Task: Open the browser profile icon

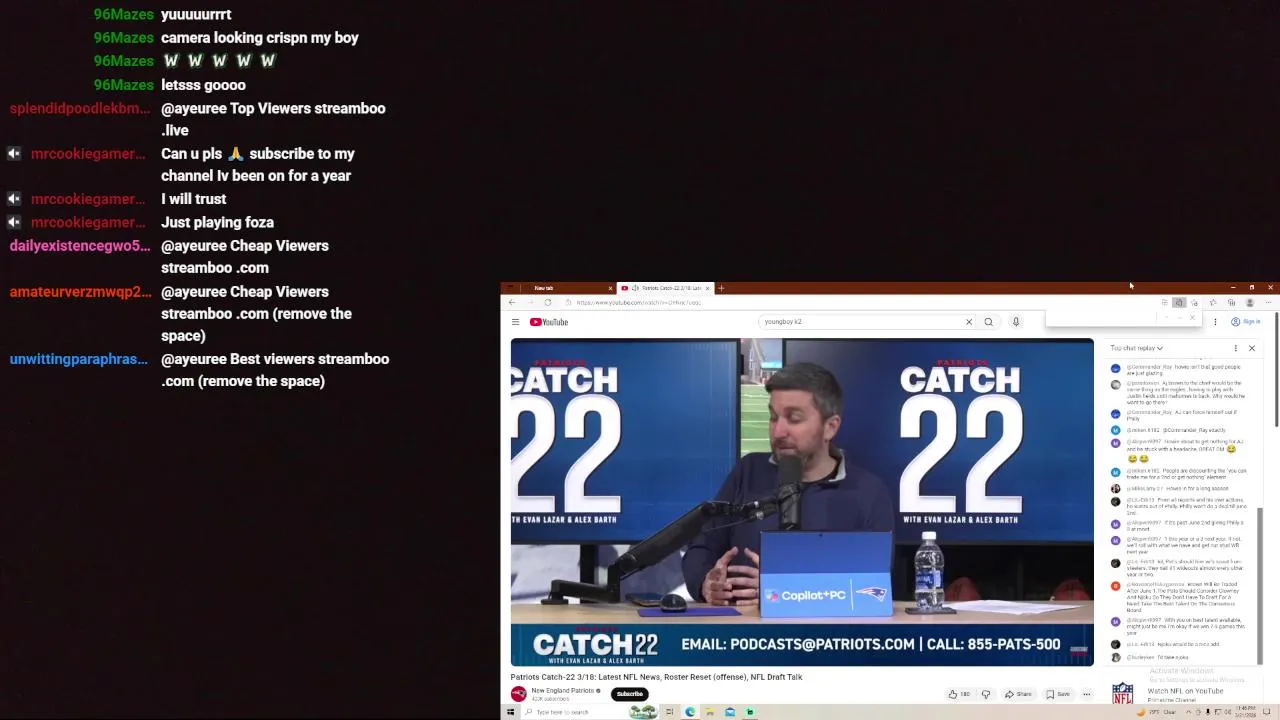Action: pyautogui.click(x=1249, y=302)
